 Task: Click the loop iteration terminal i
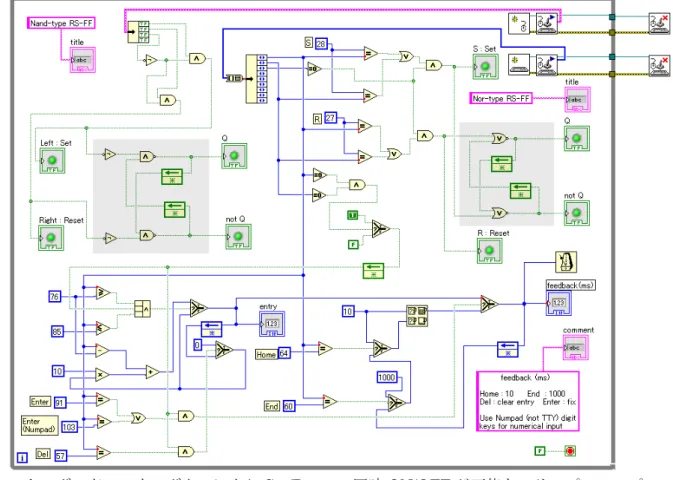click(22, 458)
